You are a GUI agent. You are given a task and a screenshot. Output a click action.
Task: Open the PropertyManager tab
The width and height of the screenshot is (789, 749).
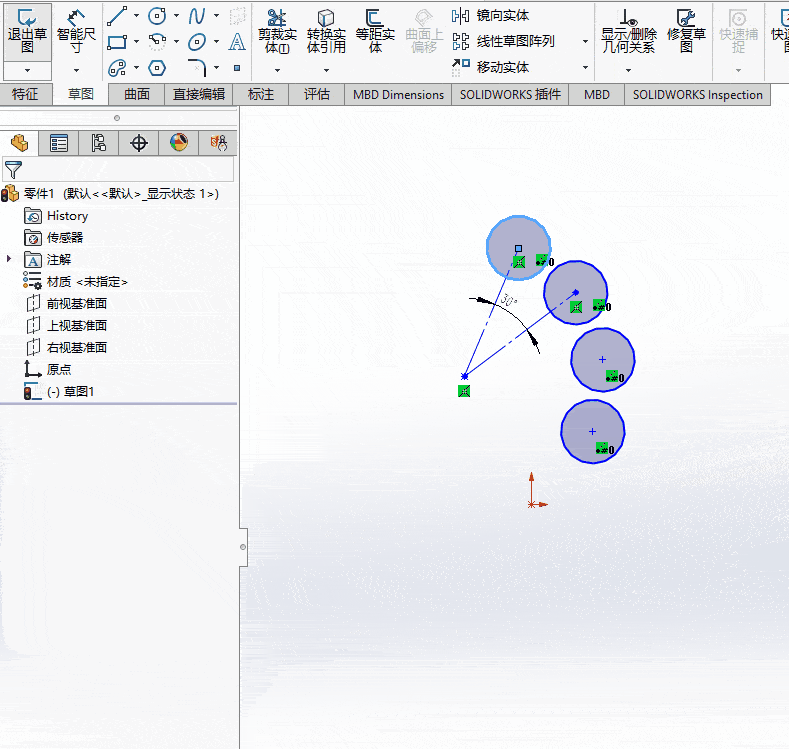coord(58,143)
